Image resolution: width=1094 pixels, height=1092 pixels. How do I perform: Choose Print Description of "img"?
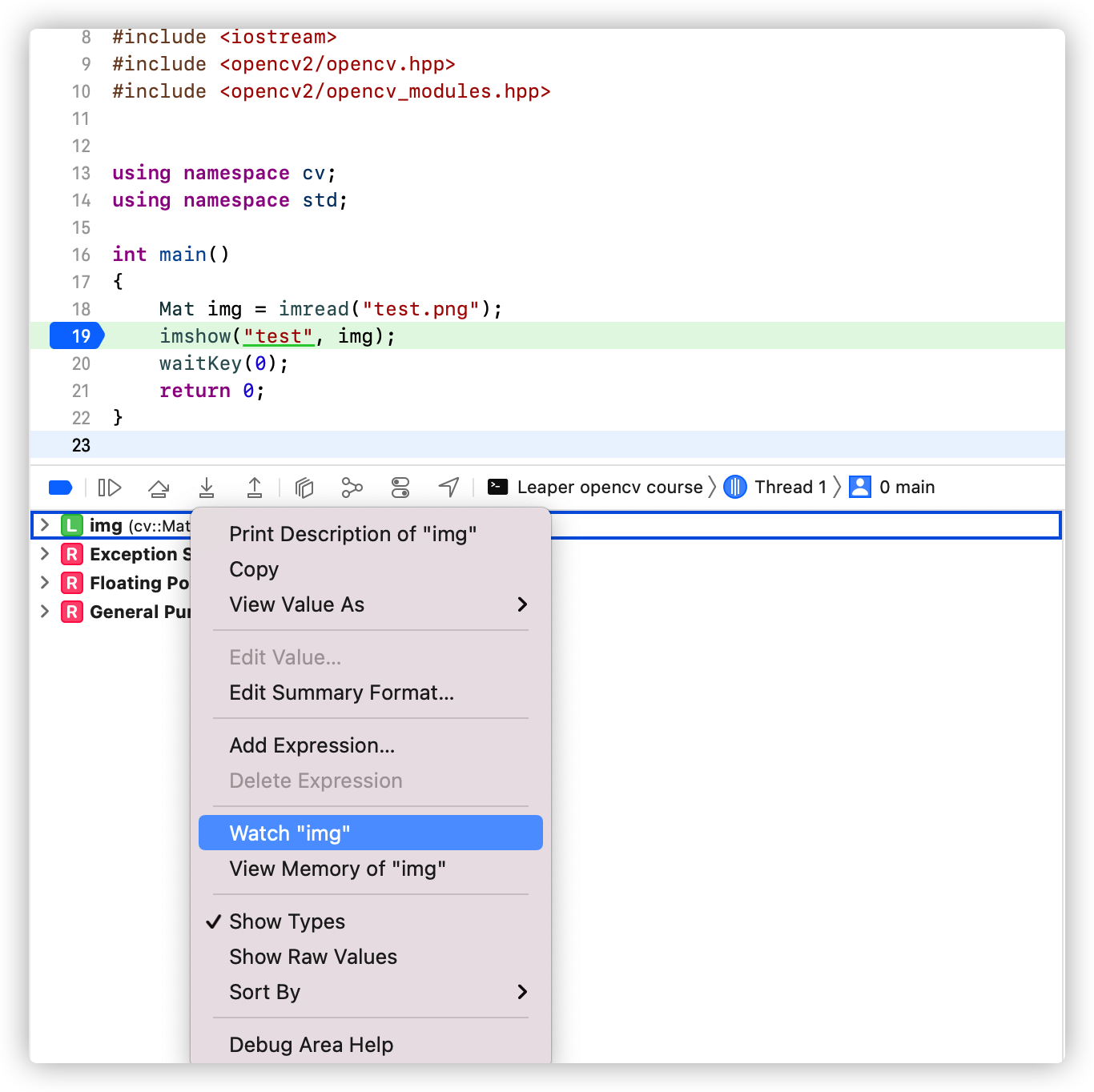(352, 534)
